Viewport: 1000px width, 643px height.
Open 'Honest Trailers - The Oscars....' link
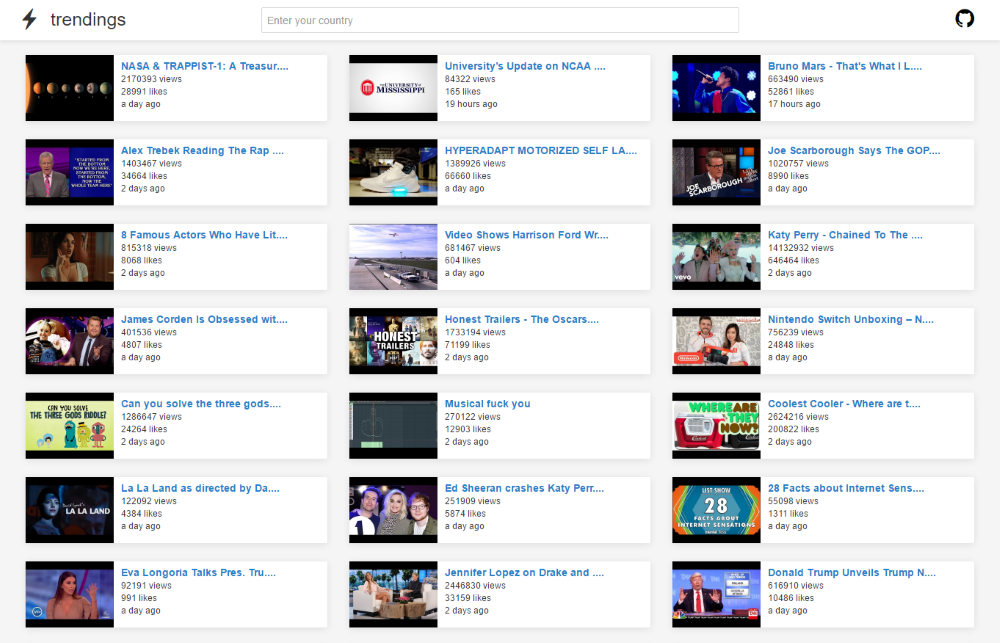(522, 319)
